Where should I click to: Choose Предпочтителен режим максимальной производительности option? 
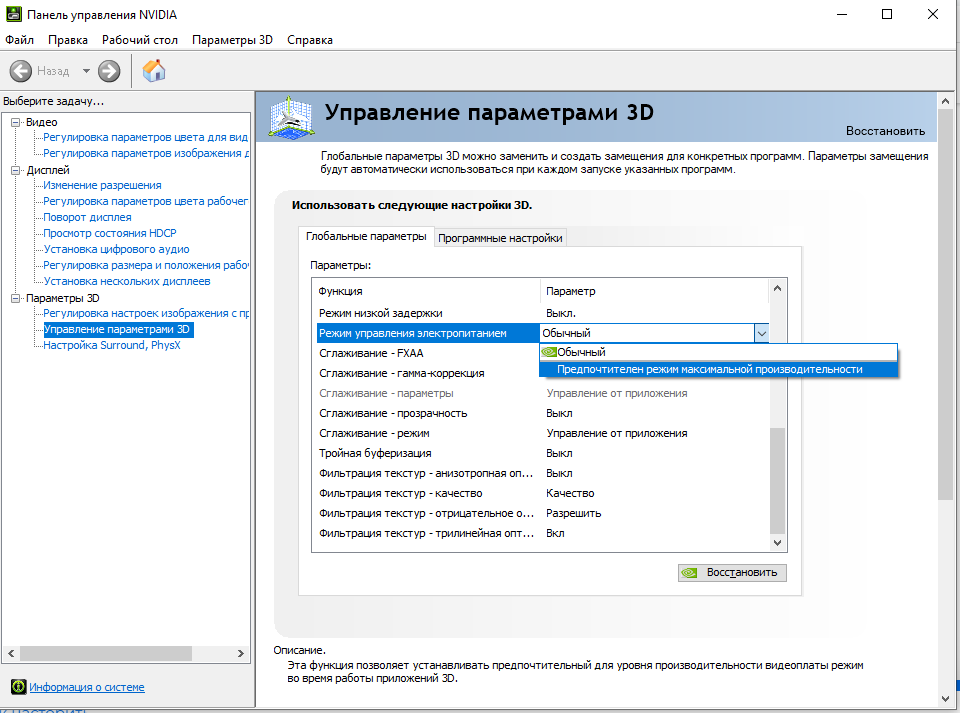[x=718, y=369]
